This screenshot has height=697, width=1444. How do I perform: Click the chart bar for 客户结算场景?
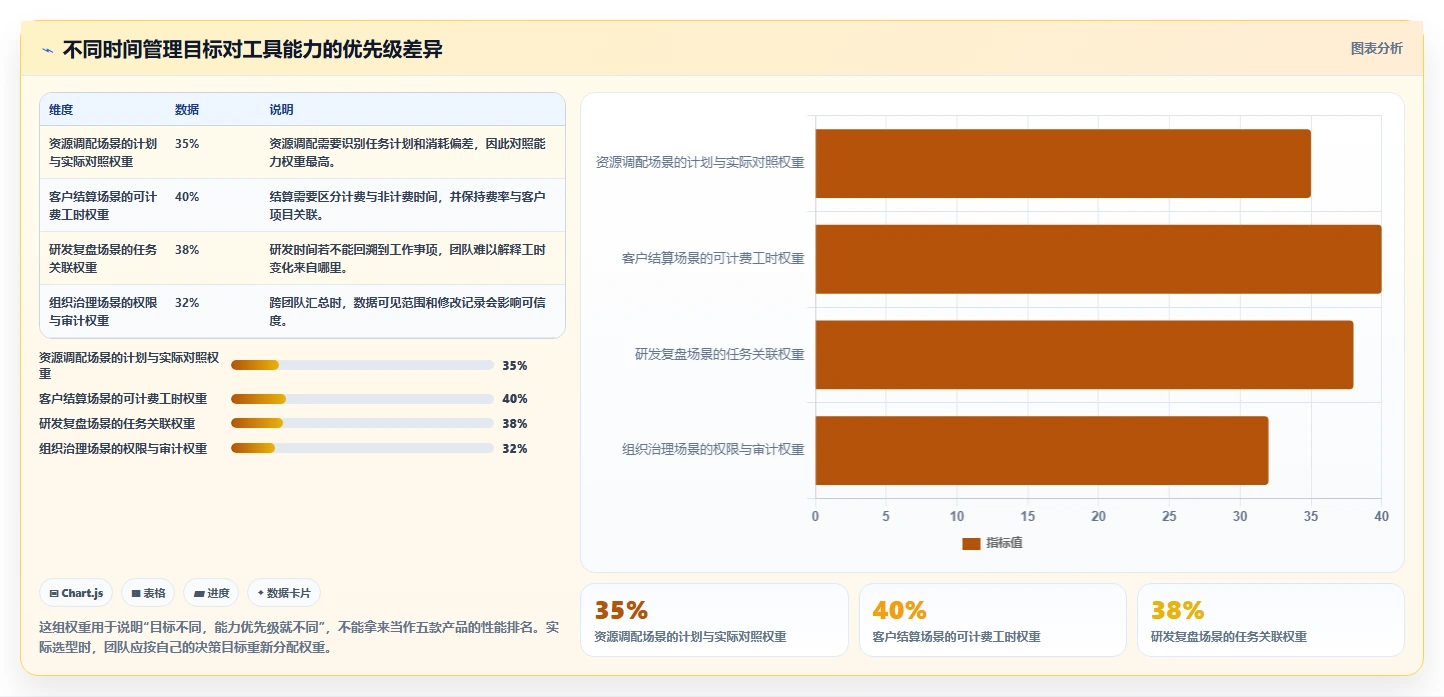tap(1098, 259)
